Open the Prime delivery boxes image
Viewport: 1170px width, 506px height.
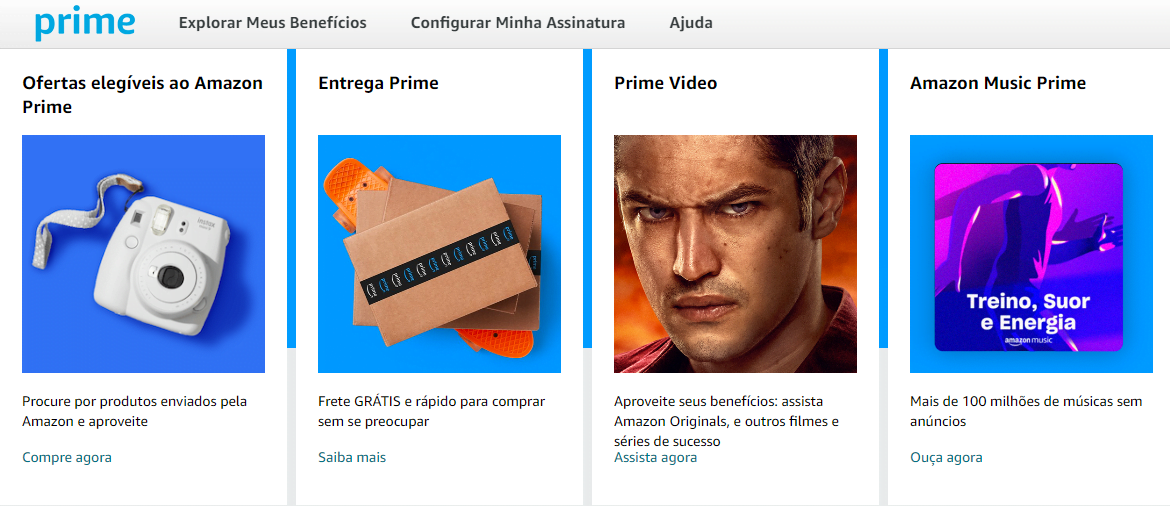[x=439, y=254]
